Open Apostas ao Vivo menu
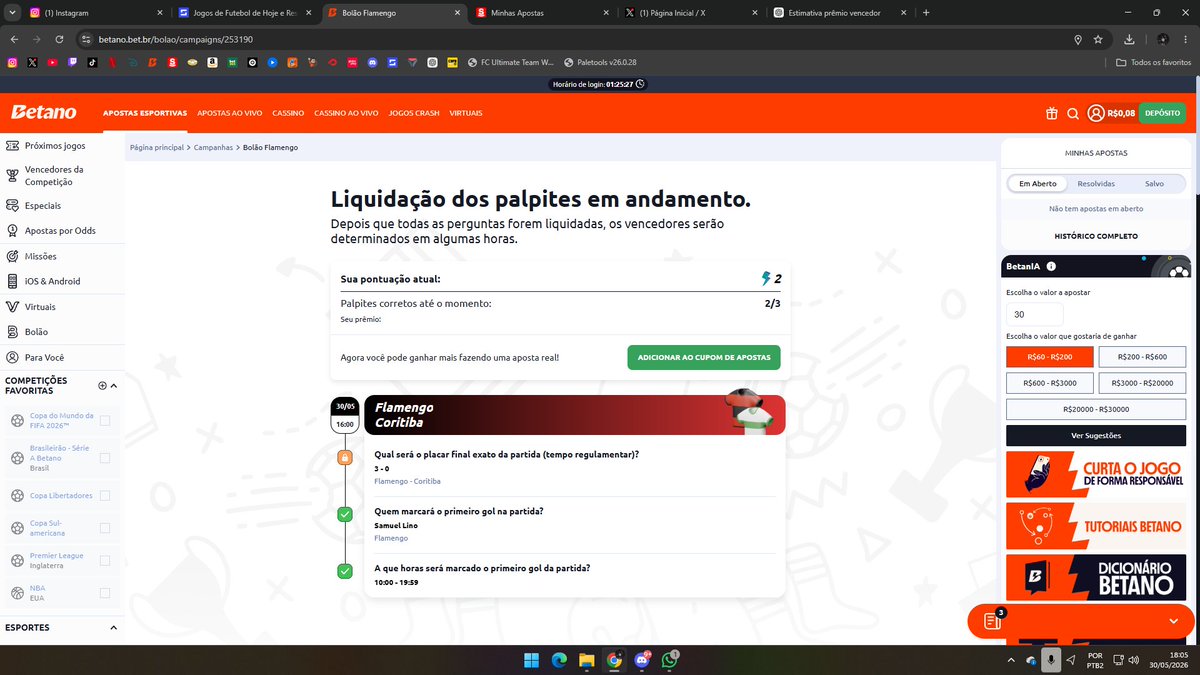Image resolution: width=1200 pixels, height=675 pixels. [x=229, y=113]
